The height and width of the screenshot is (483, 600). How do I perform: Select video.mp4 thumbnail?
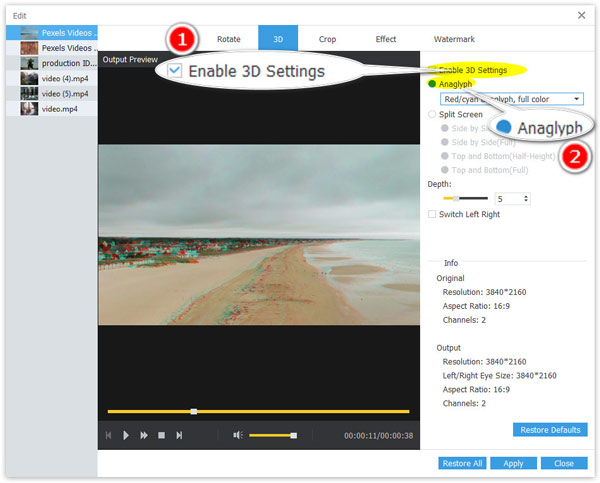[x=29, y=109]
